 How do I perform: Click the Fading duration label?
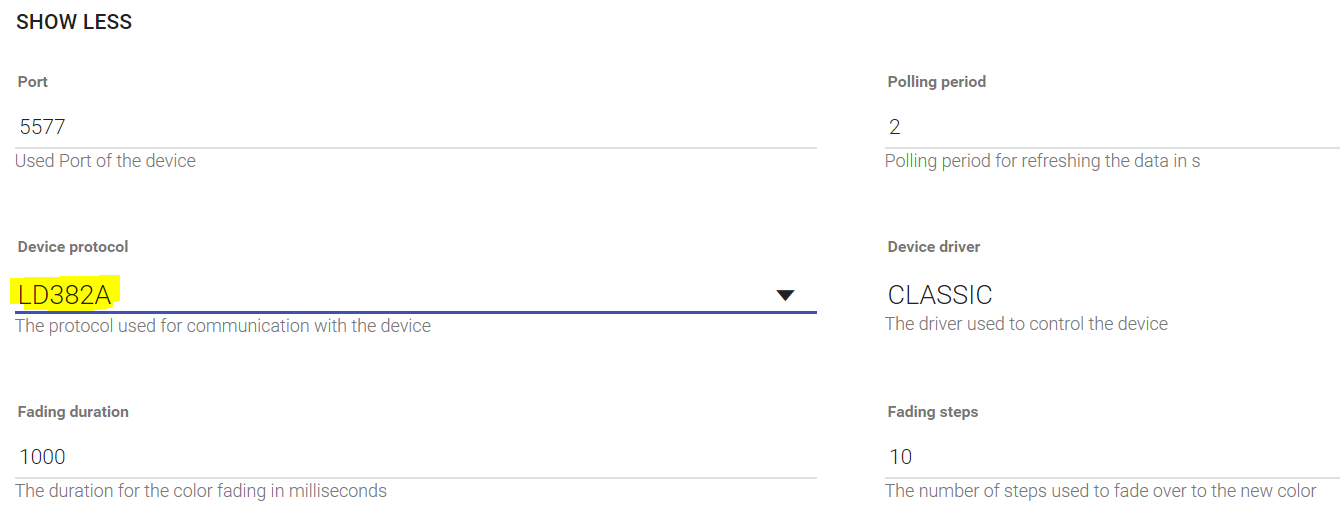[73, 412]
